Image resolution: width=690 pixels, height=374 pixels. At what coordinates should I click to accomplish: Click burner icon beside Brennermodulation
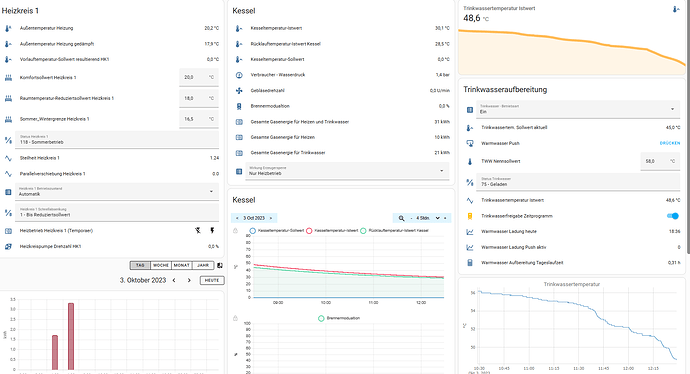(x=239, y=106)
